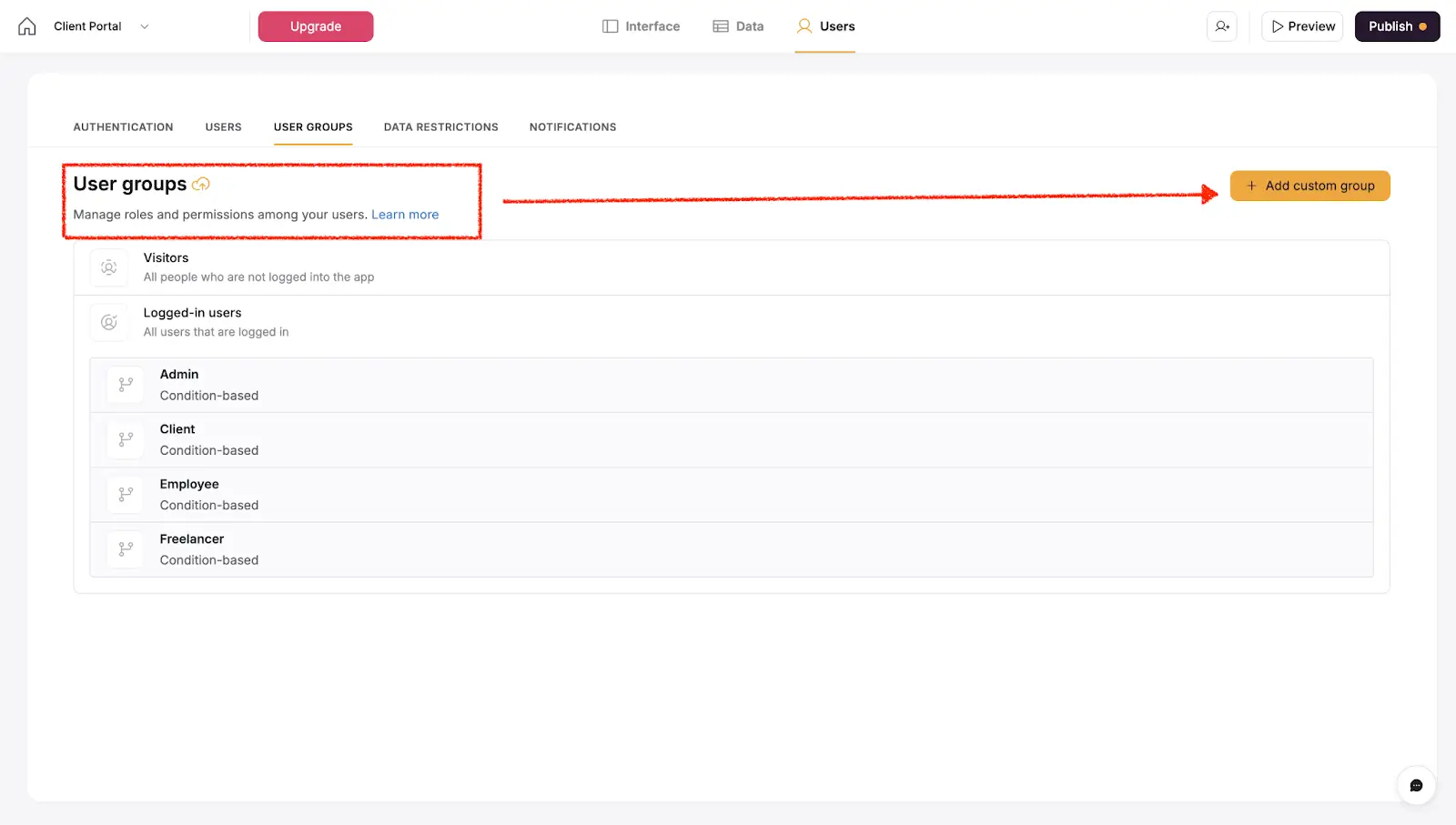The height and width of the screenshot is (825, 1456).
Task: Click the home icon in the top bar
Action: (26, 25)
